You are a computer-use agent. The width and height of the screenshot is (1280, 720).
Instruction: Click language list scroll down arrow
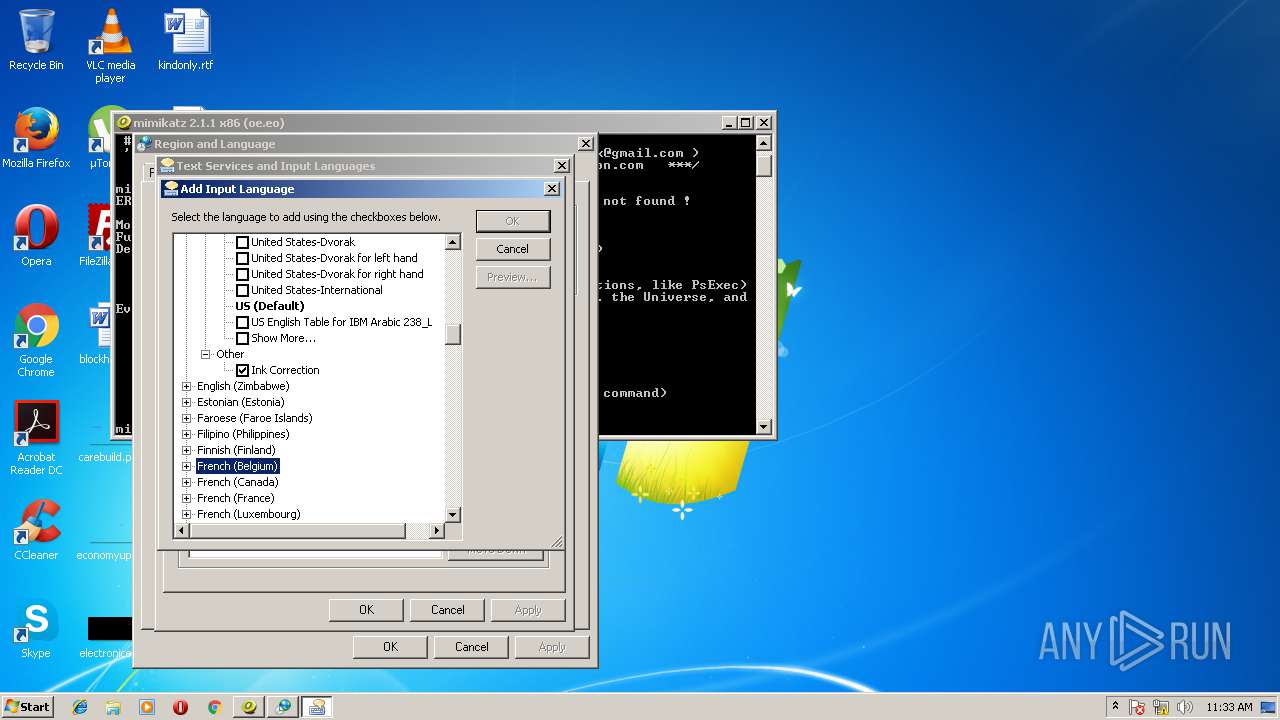tap(453, 514)
